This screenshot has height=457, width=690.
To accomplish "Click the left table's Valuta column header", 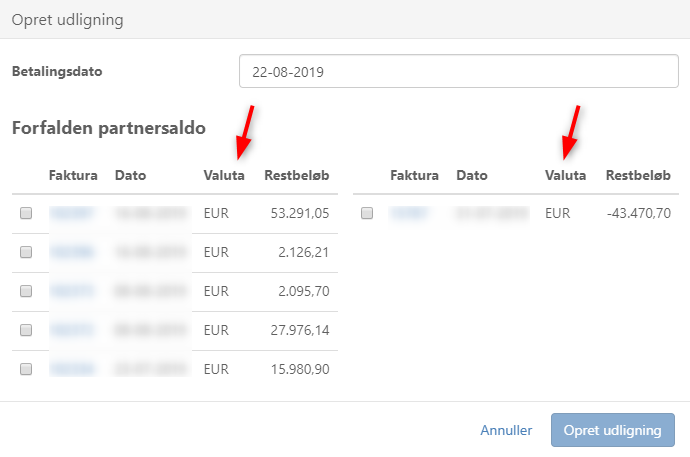I will pos(223,175).
